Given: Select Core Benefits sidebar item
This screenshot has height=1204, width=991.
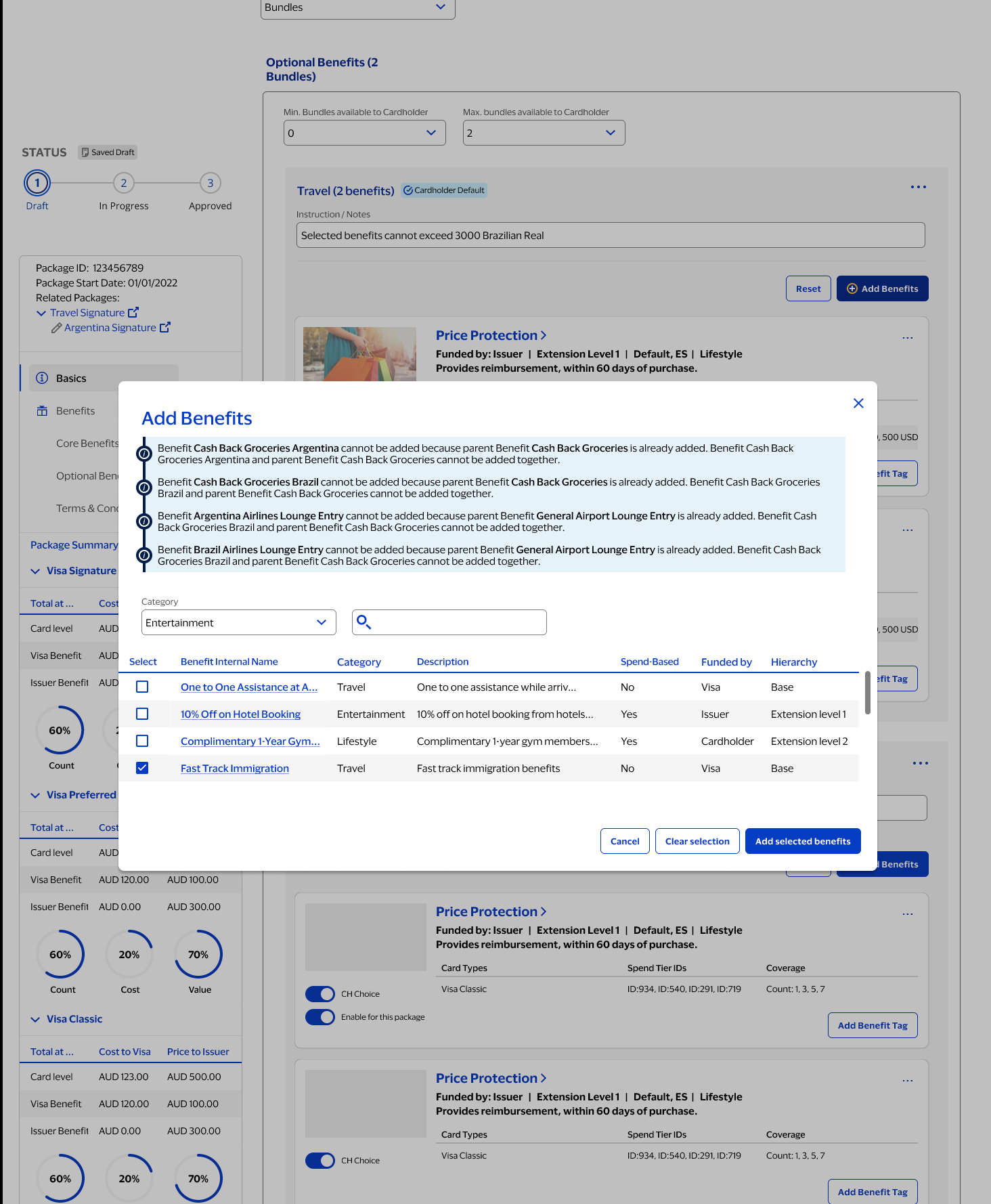Looking at the screenshot, I should pos(87,444).
